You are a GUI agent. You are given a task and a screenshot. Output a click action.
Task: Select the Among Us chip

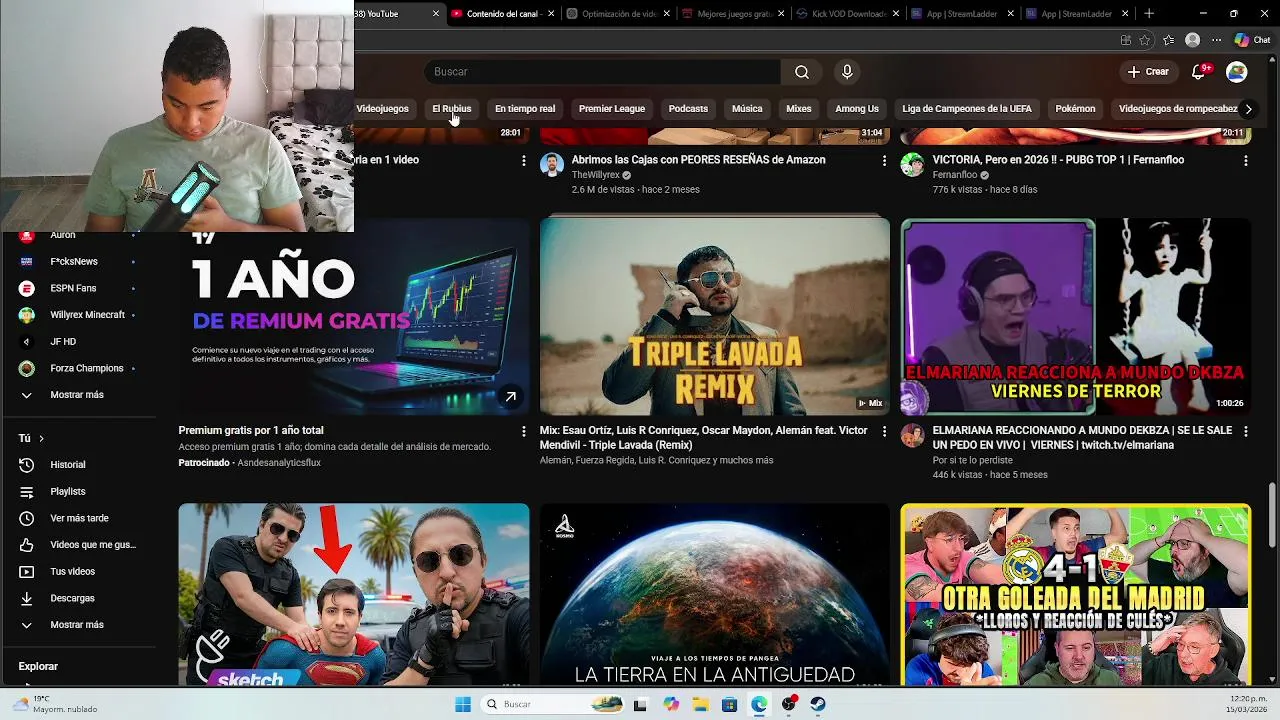[x=857, y=109]
